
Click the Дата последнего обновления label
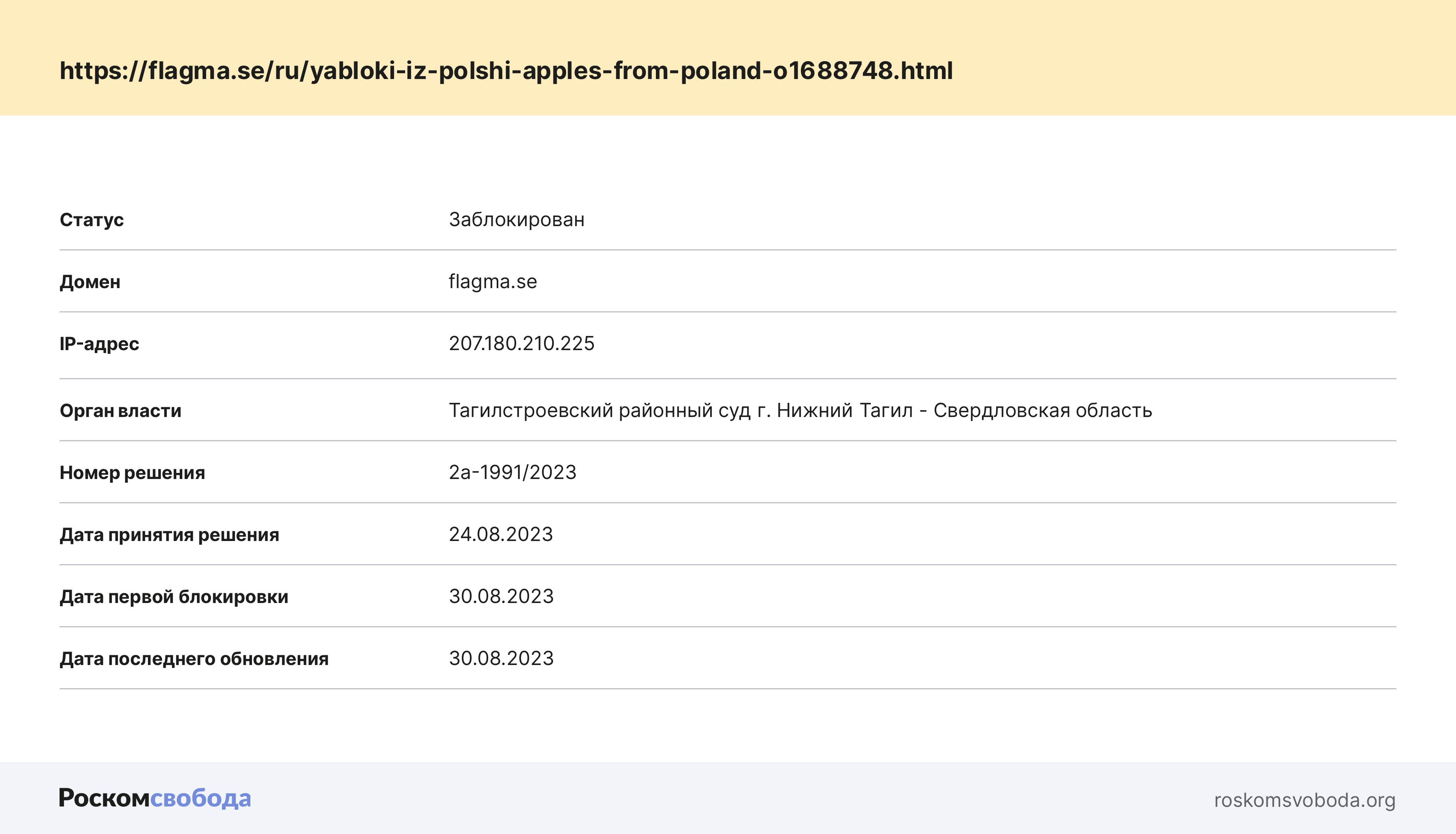click(x=194, y=659)
